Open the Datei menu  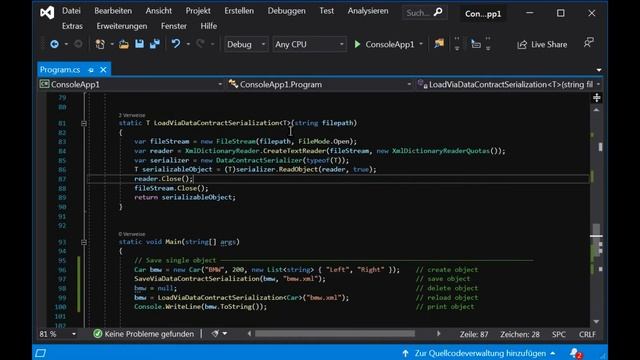tap(71, 11)
